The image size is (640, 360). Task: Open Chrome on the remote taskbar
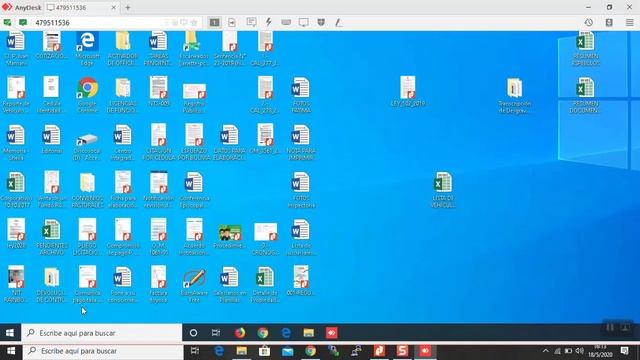pyautogui.click(x=263, y=333)
